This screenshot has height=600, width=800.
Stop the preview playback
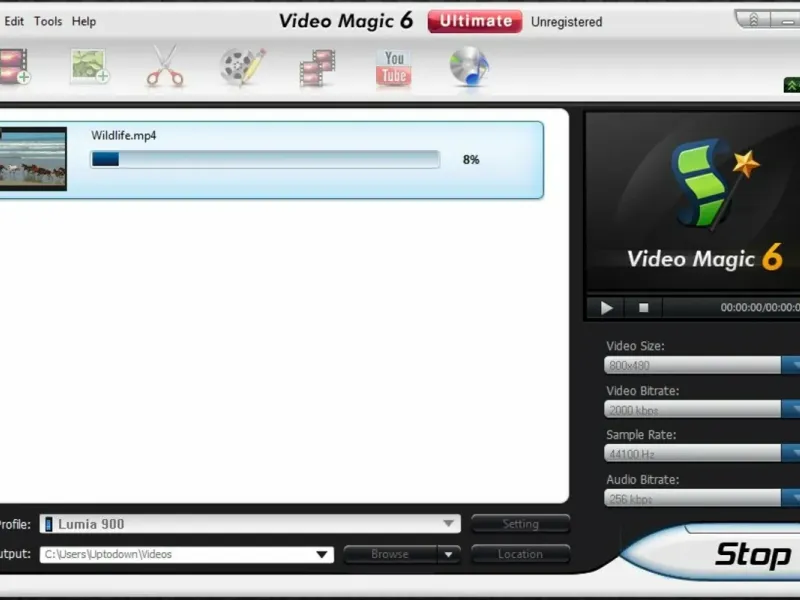[x=644, y=308]
